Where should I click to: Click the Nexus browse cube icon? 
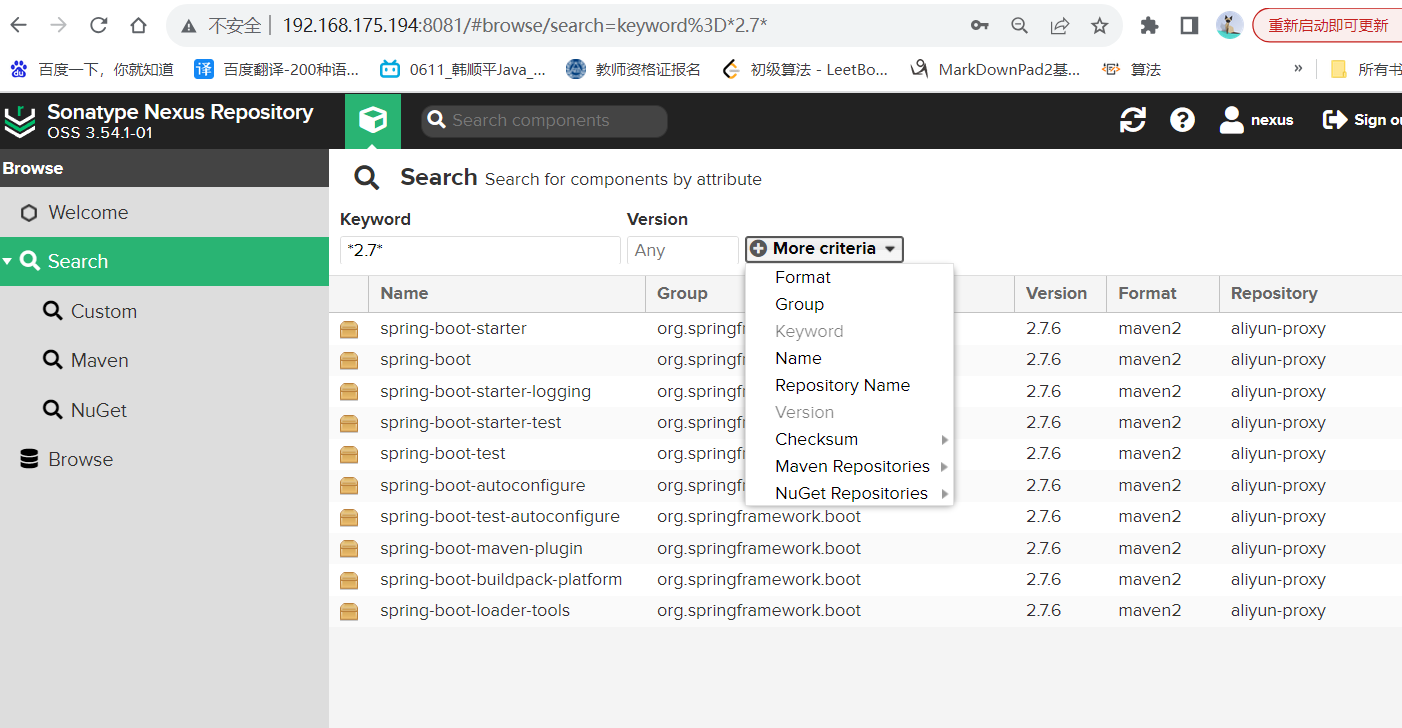click(373, 121)
